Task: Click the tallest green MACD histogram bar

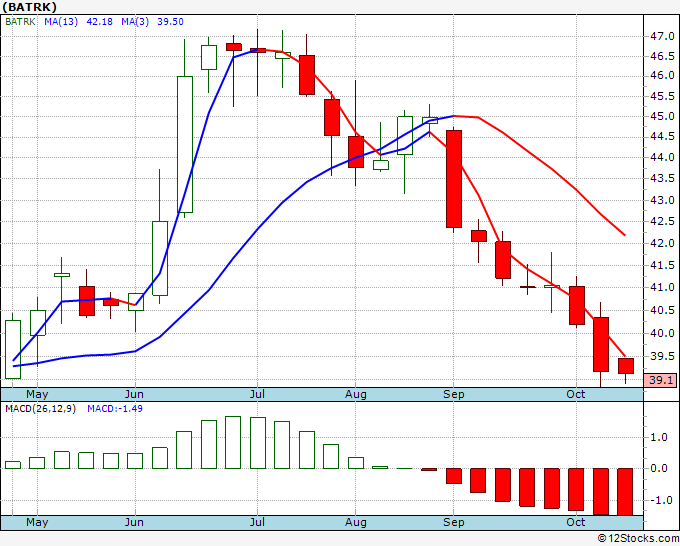Action: pyautogui.click(x=233, y=442)
